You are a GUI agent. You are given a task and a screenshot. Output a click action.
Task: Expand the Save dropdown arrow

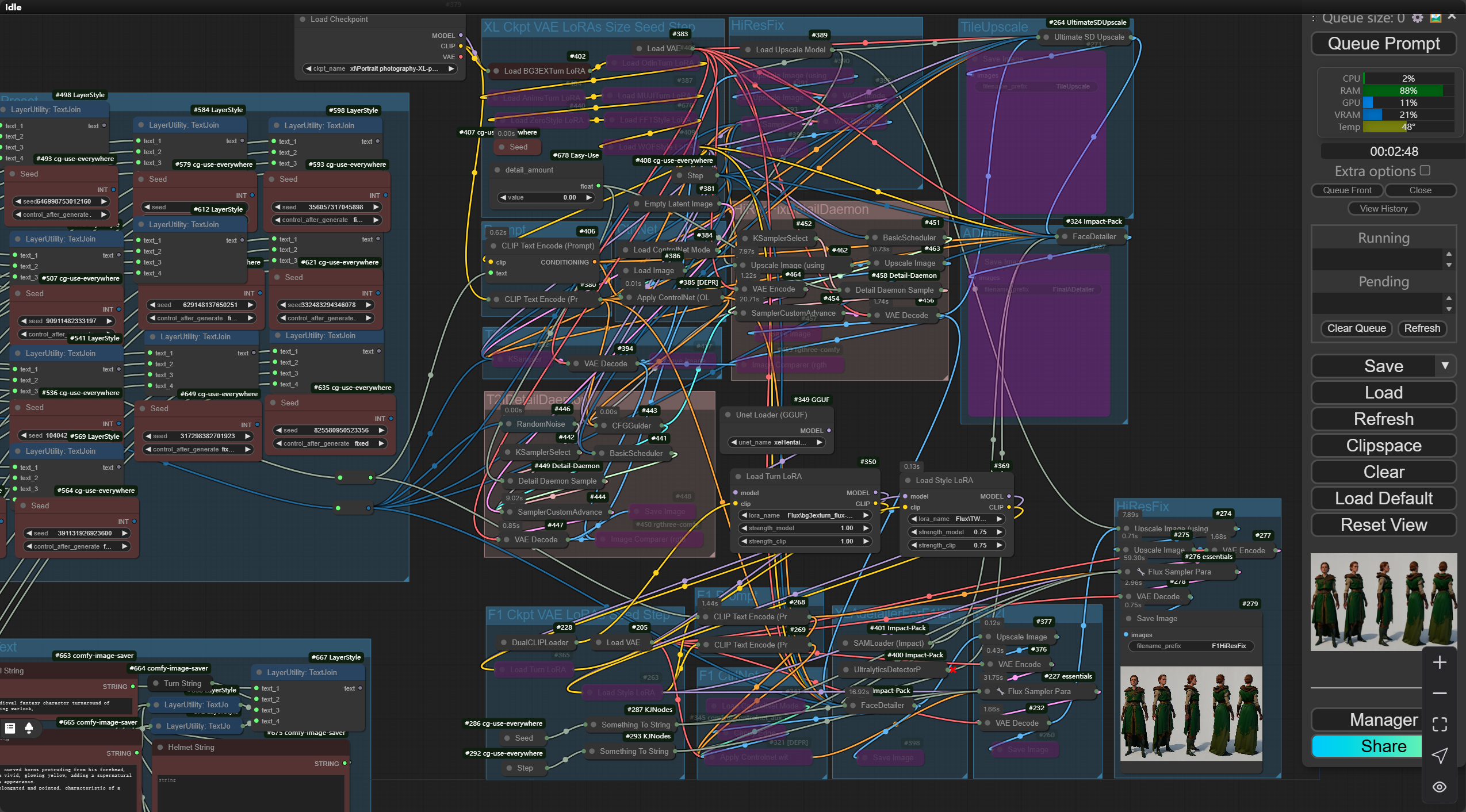click(x=1445, y=366)
